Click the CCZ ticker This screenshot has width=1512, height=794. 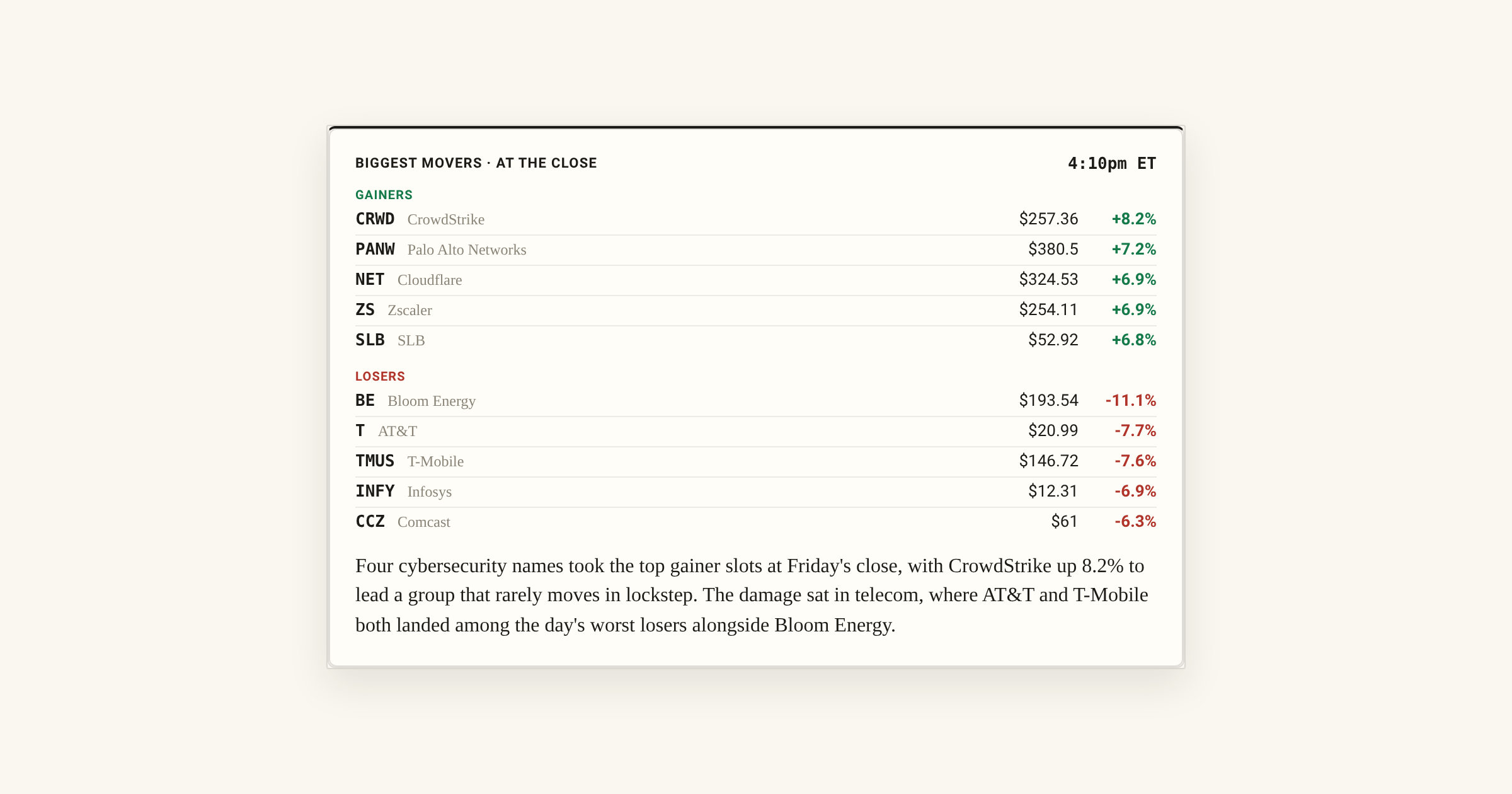point(370,521)
